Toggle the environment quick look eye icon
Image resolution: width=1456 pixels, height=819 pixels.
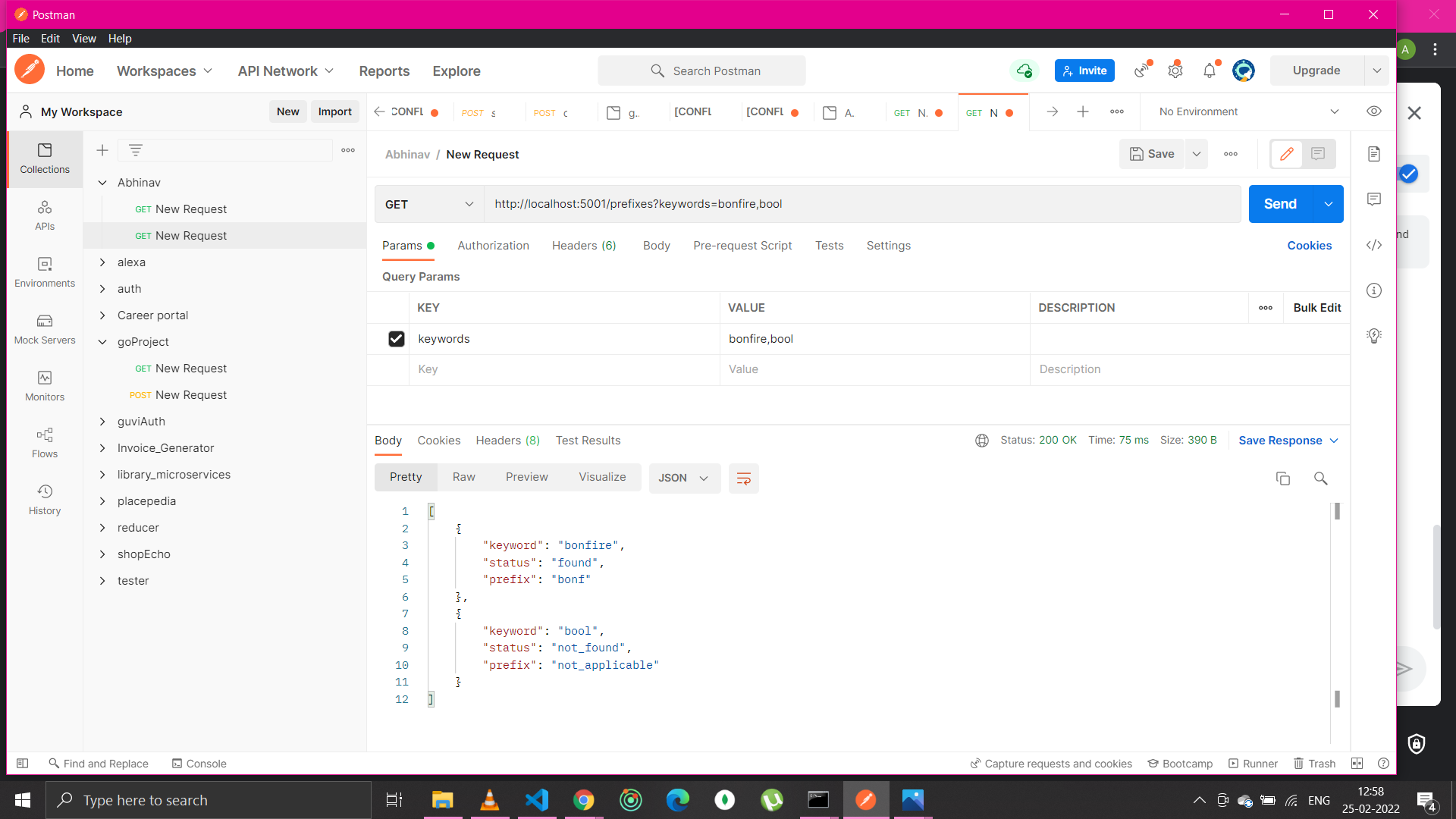click(1374, 111)
